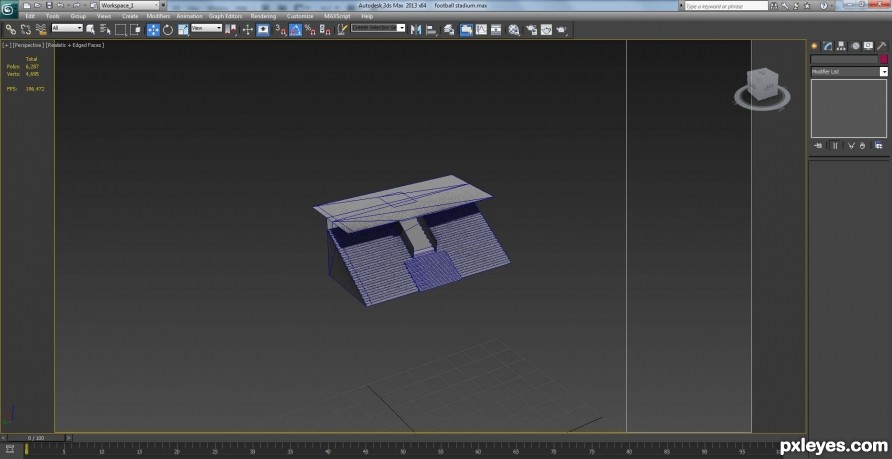
Task: Click the Open File folder icon
Action: point(38,5)
